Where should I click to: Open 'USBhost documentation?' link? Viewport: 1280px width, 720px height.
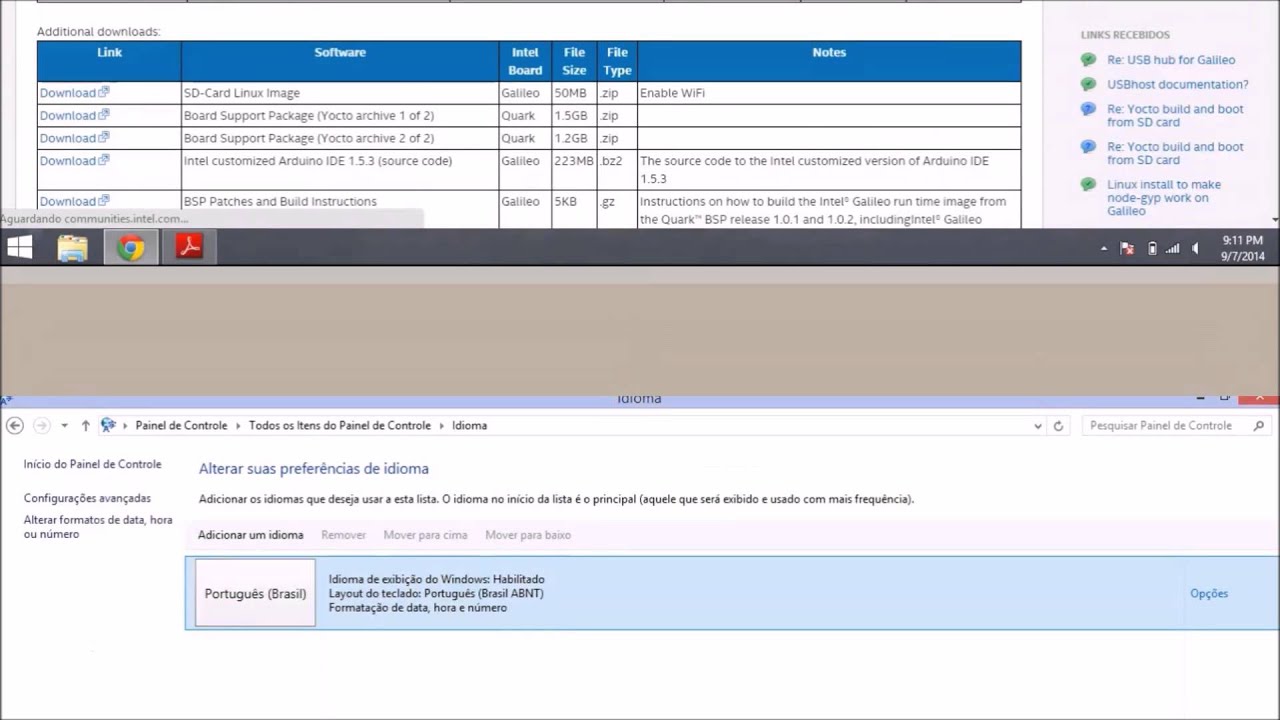point(1178,85)
